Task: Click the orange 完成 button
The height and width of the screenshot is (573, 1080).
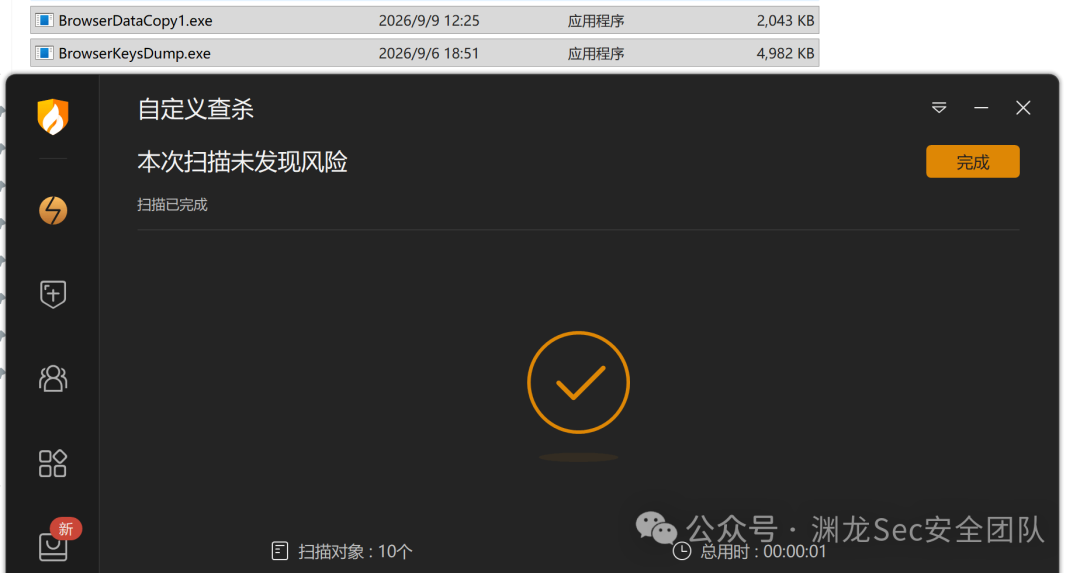Action: (x=973, y=162)
